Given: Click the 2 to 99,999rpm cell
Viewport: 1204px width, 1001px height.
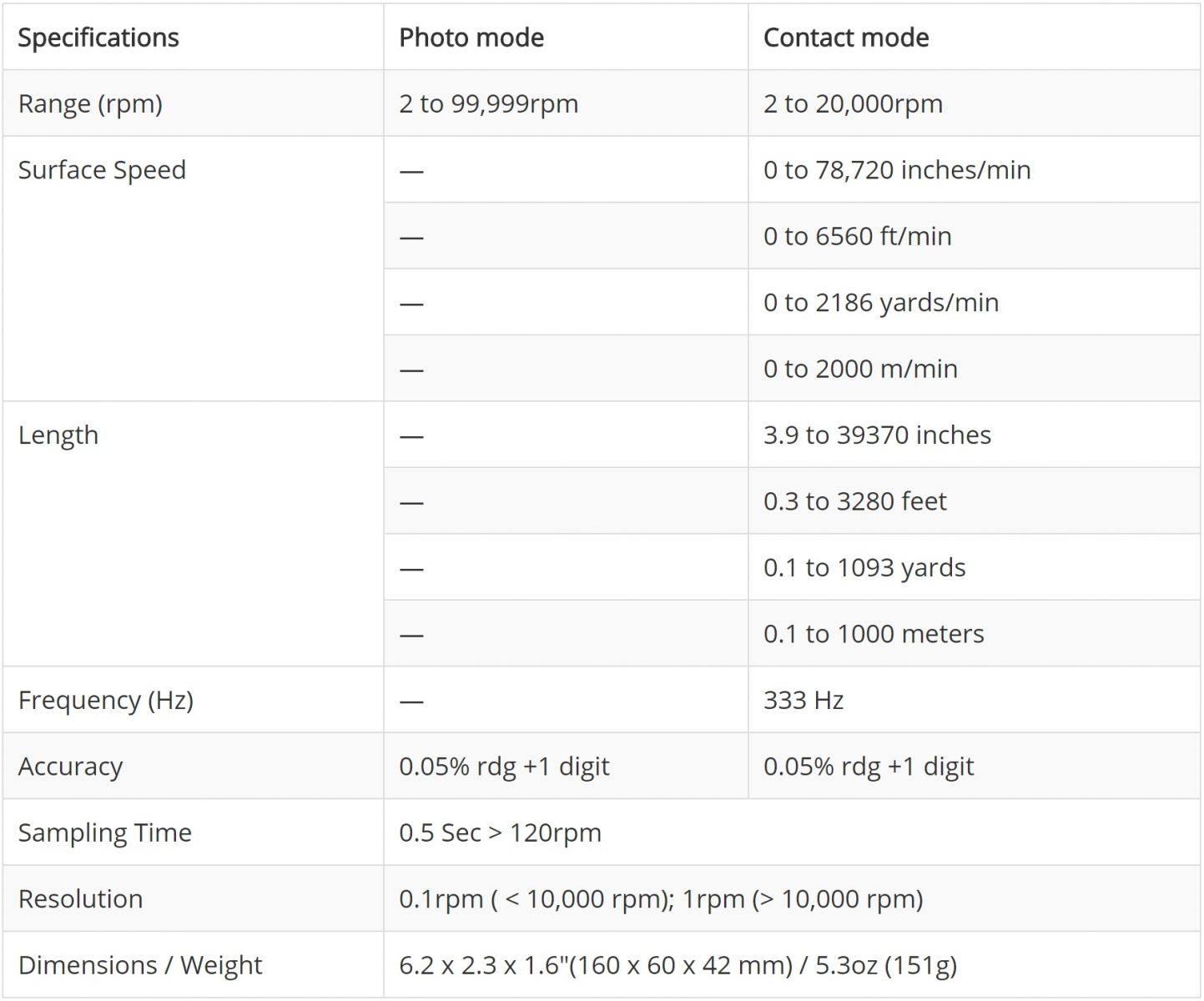Looking at the screenshot, I should pyautogui.click(x=488, y=104).
